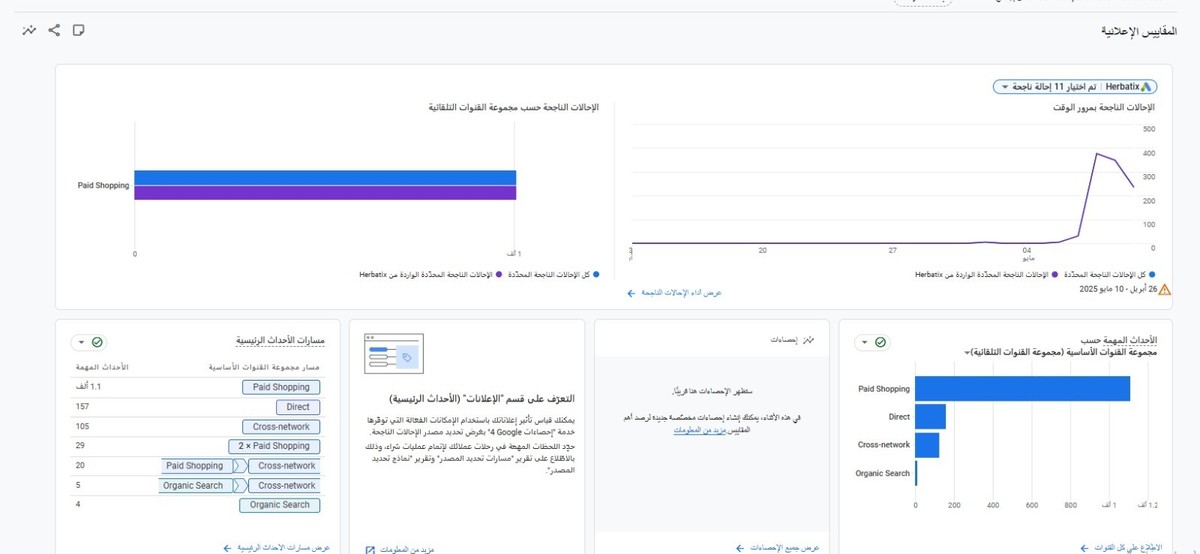Open the Insights sparkline icon in the top toolbar
The width and height of the screenshot is (1200, 554).
pyautogui.click(x=29, y=30)
